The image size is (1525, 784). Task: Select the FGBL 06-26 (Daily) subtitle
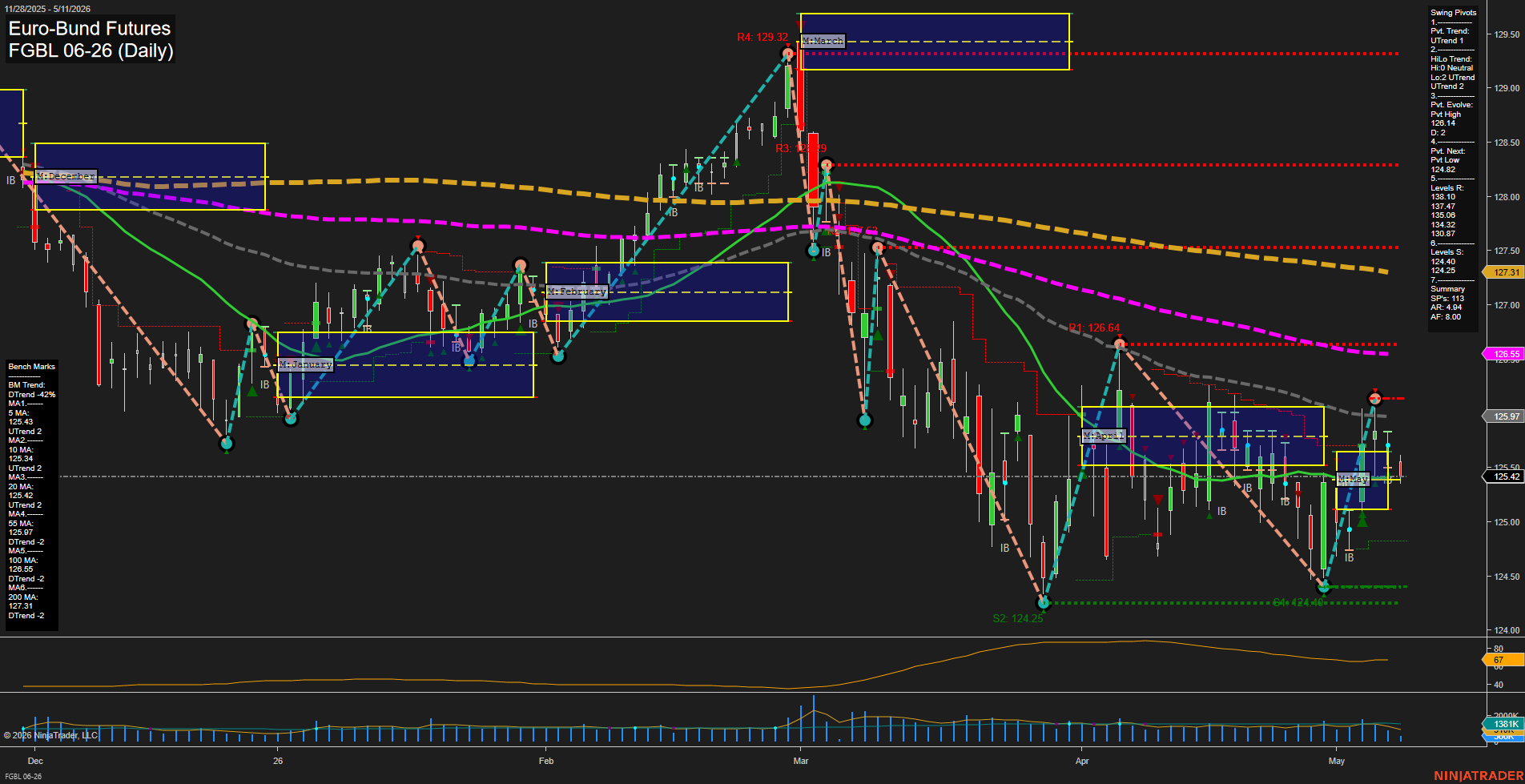click(91, 51)
